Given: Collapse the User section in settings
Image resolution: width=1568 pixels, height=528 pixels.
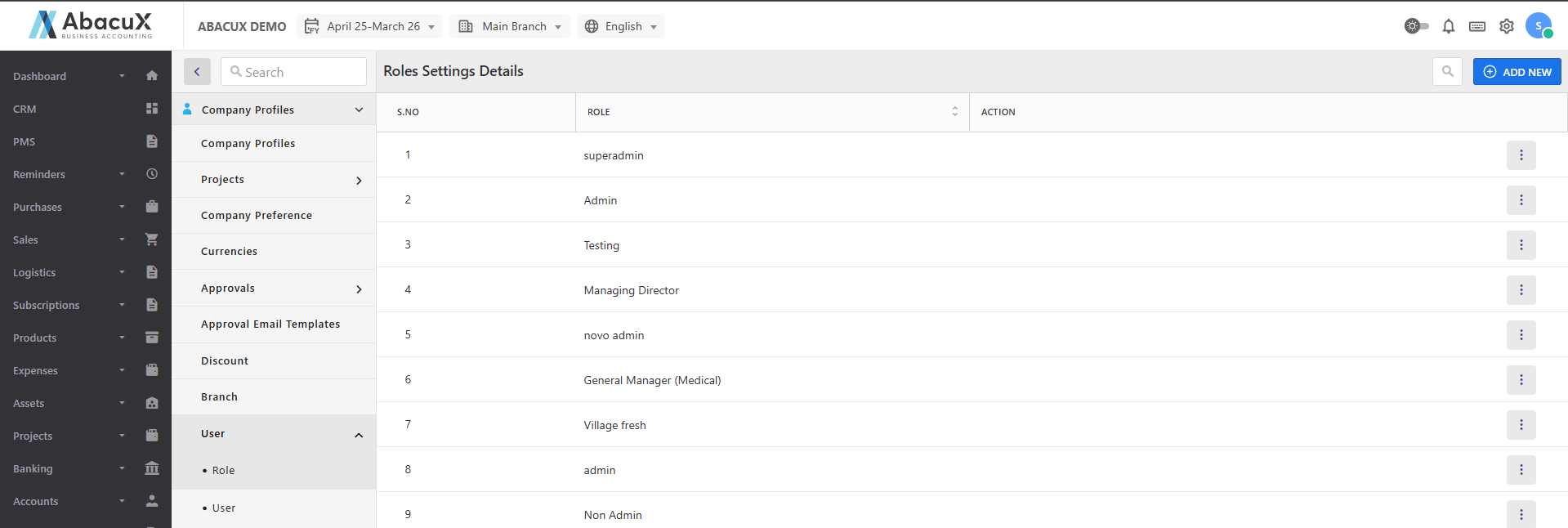Looking at the screenshot, I should 359,435.
